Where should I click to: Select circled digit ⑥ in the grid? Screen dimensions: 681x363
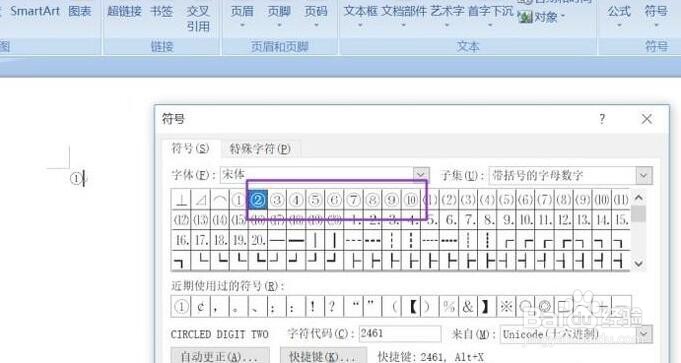(x=334, y=200)
